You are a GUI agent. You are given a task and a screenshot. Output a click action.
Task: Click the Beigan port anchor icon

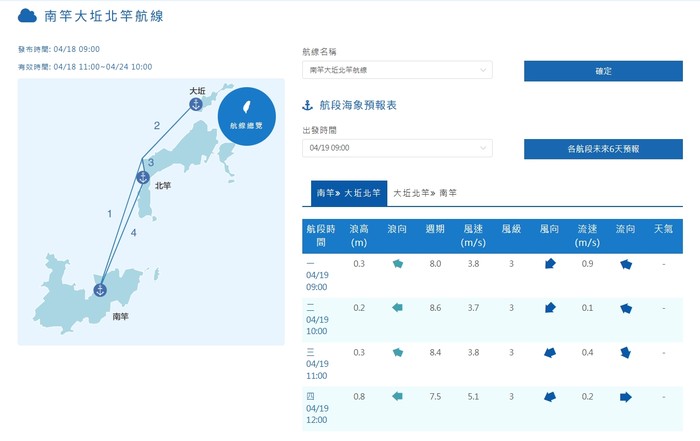[x=143, y=178]
